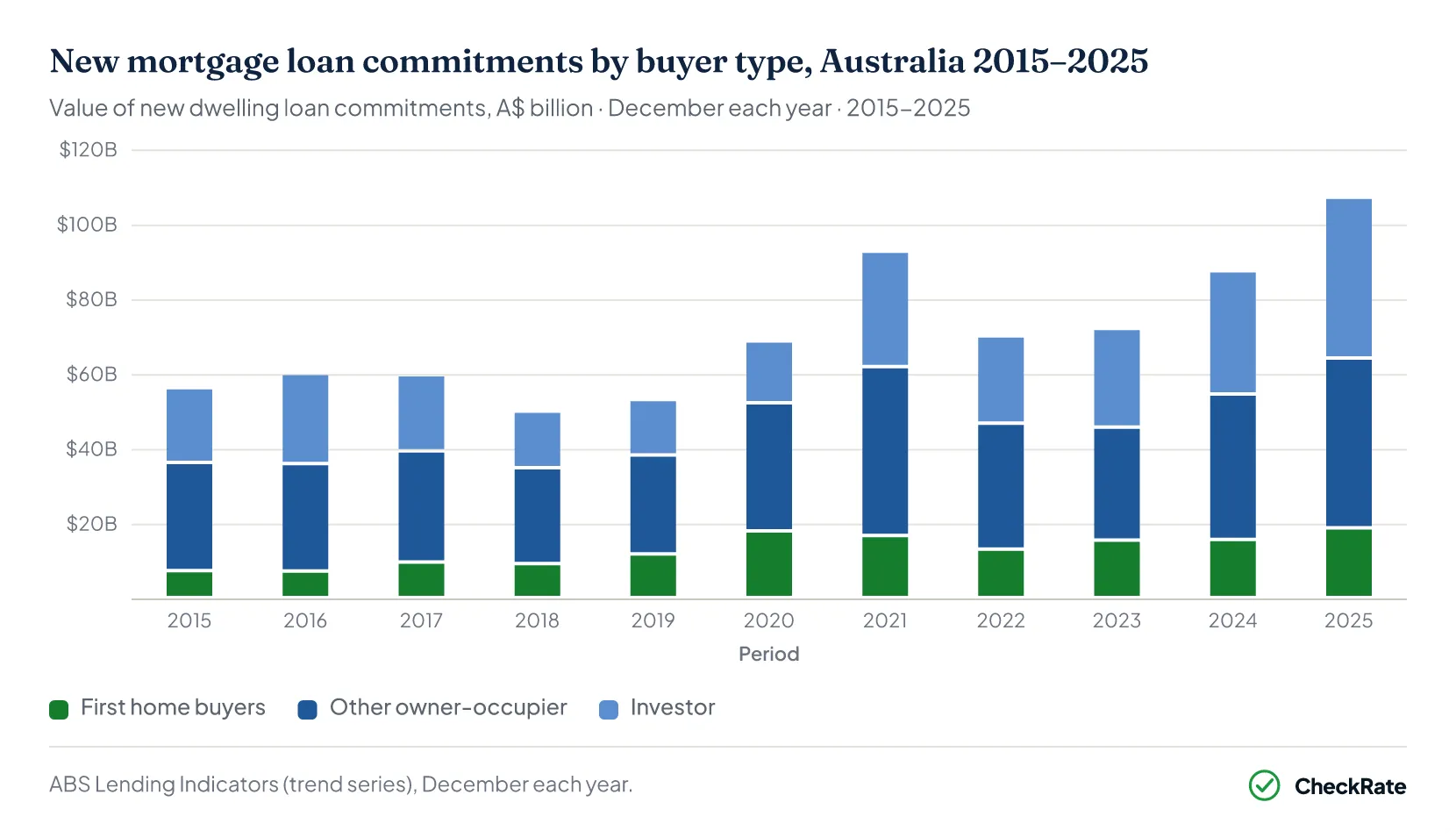This screenshot has width=1456, height=838.
Task: Click the 2021 x-axis label
Action: coord(885,620)
